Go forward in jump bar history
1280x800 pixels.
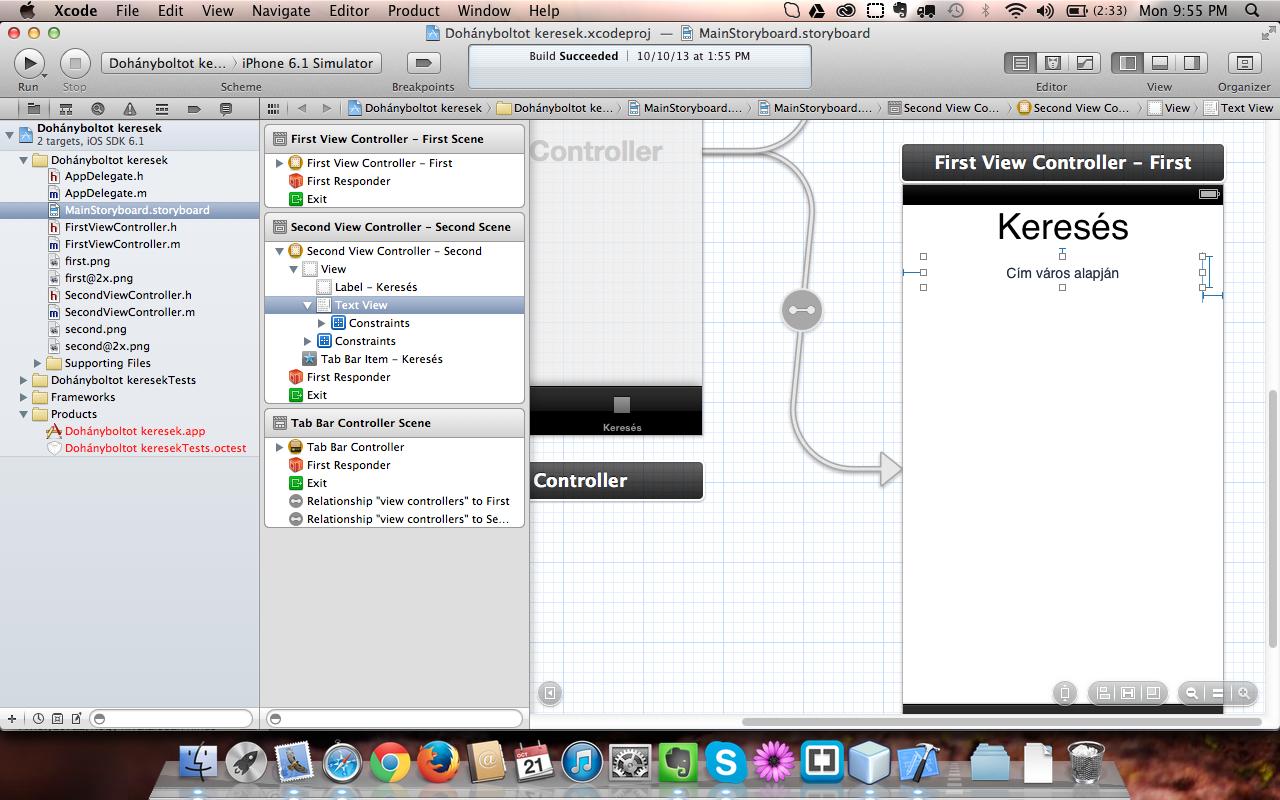pos(327,108)
